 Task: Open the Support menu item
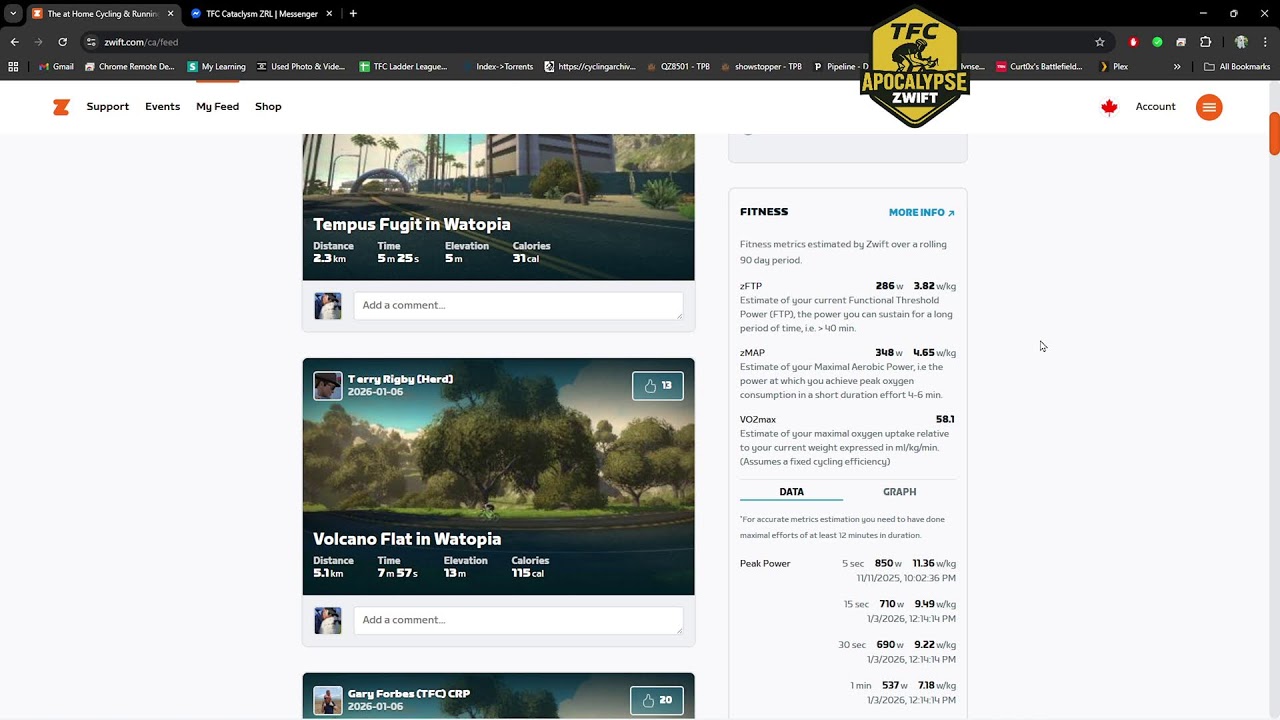tap(107, 107)
